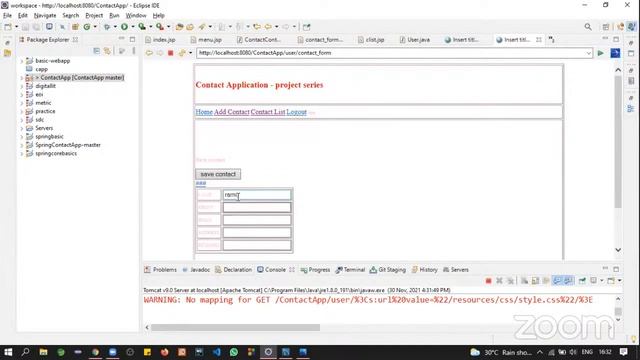
Task: Click the console horizontal scrollbar
Action: coord(236,327)
